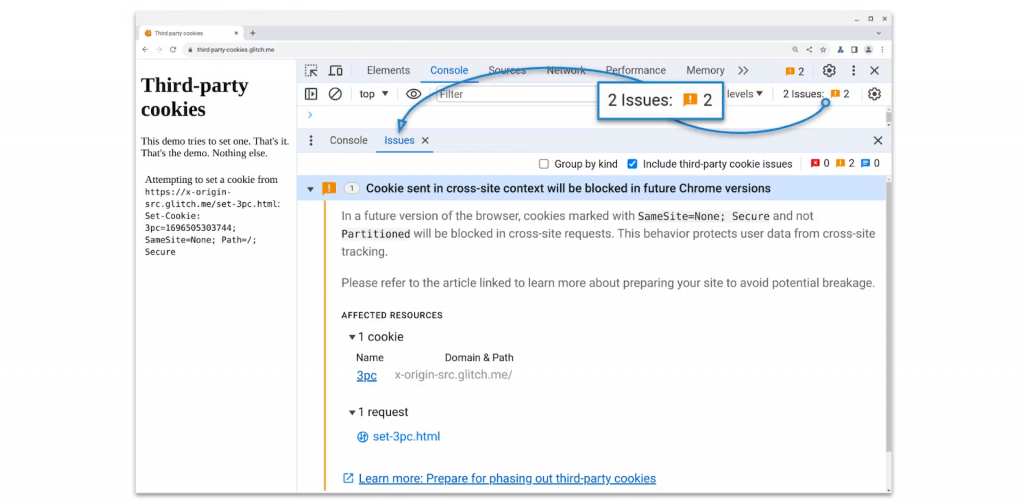This screenshot has width=1024, height=501.
Task: Open the drawer three-dot menu
Action: (311, 140)
